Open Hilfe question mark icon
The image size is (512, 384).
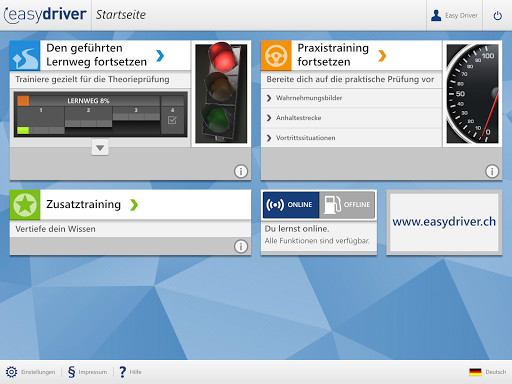(123, 372)
